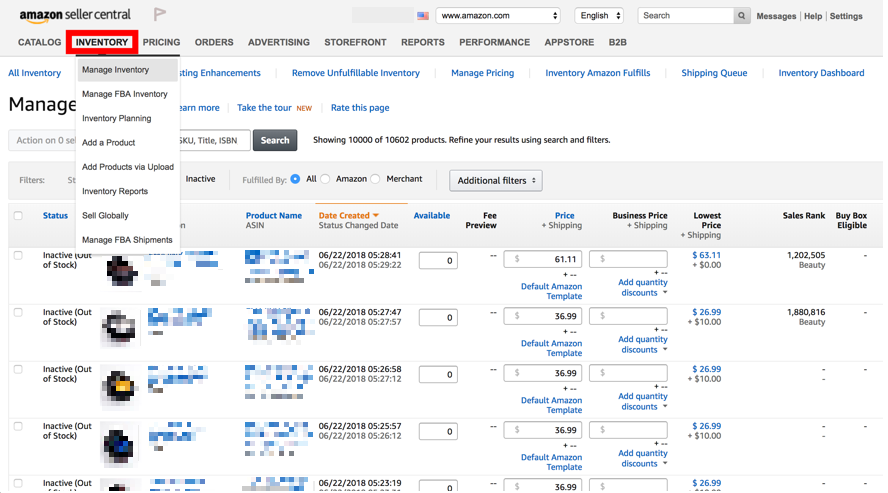Open the Action on selected dropdown
Screen dimensions: 888x493
[x=42, y=140]
